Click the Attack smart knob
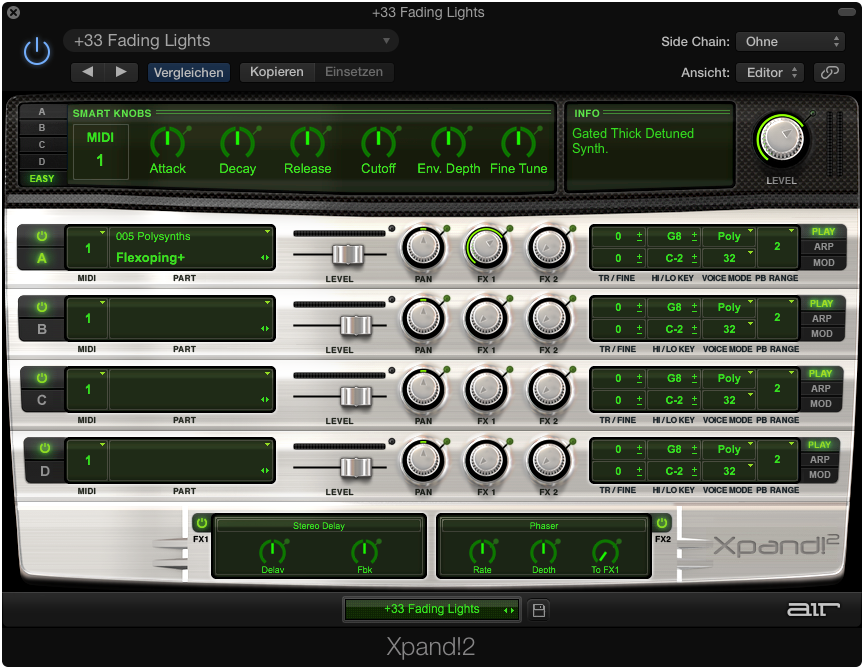This screenshot has width=864, height=669. coord(167,142)
